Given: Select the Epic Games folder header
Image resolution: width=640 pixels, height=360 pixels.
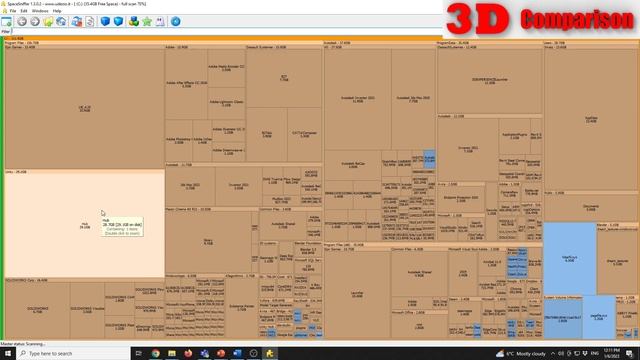Looking at the screenshot, I should point(84,47).
